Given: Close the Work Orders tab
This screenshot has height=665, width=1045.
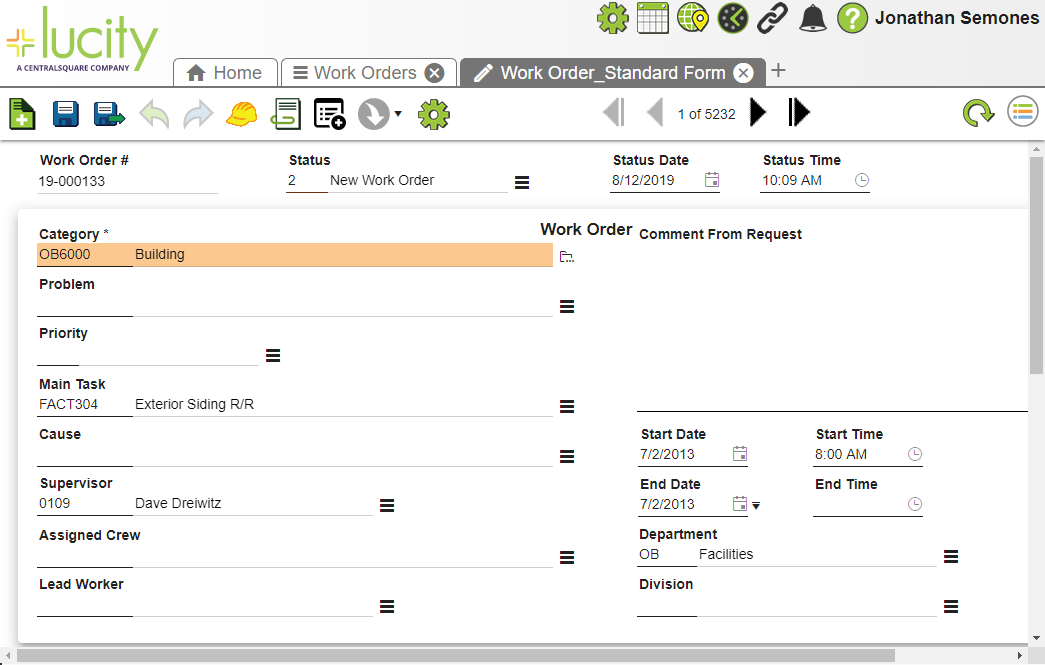Looking at the screenshot, I should [435, 73].
